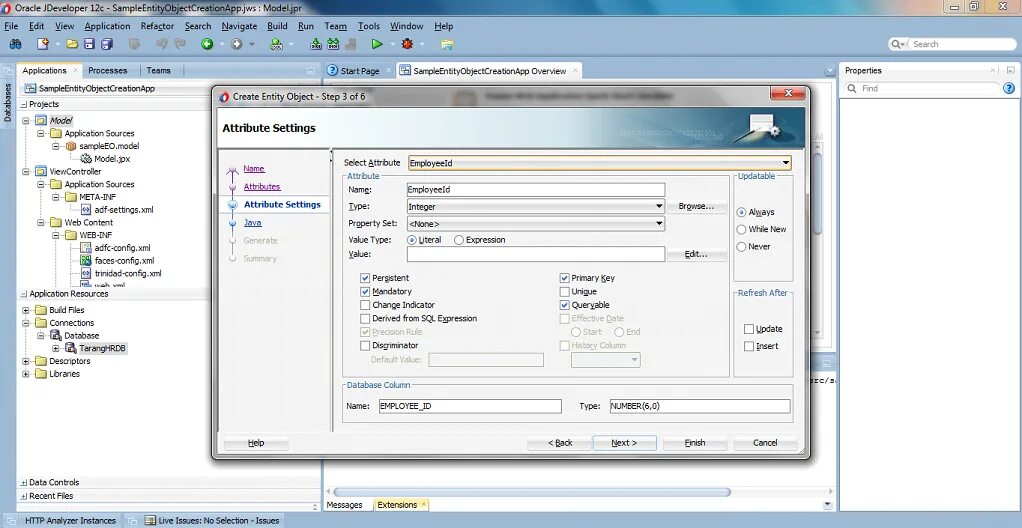This screenshot has height=528, width=1022.
Task: Click the Databases vertical side tab
Action: [x=7, y=102]
